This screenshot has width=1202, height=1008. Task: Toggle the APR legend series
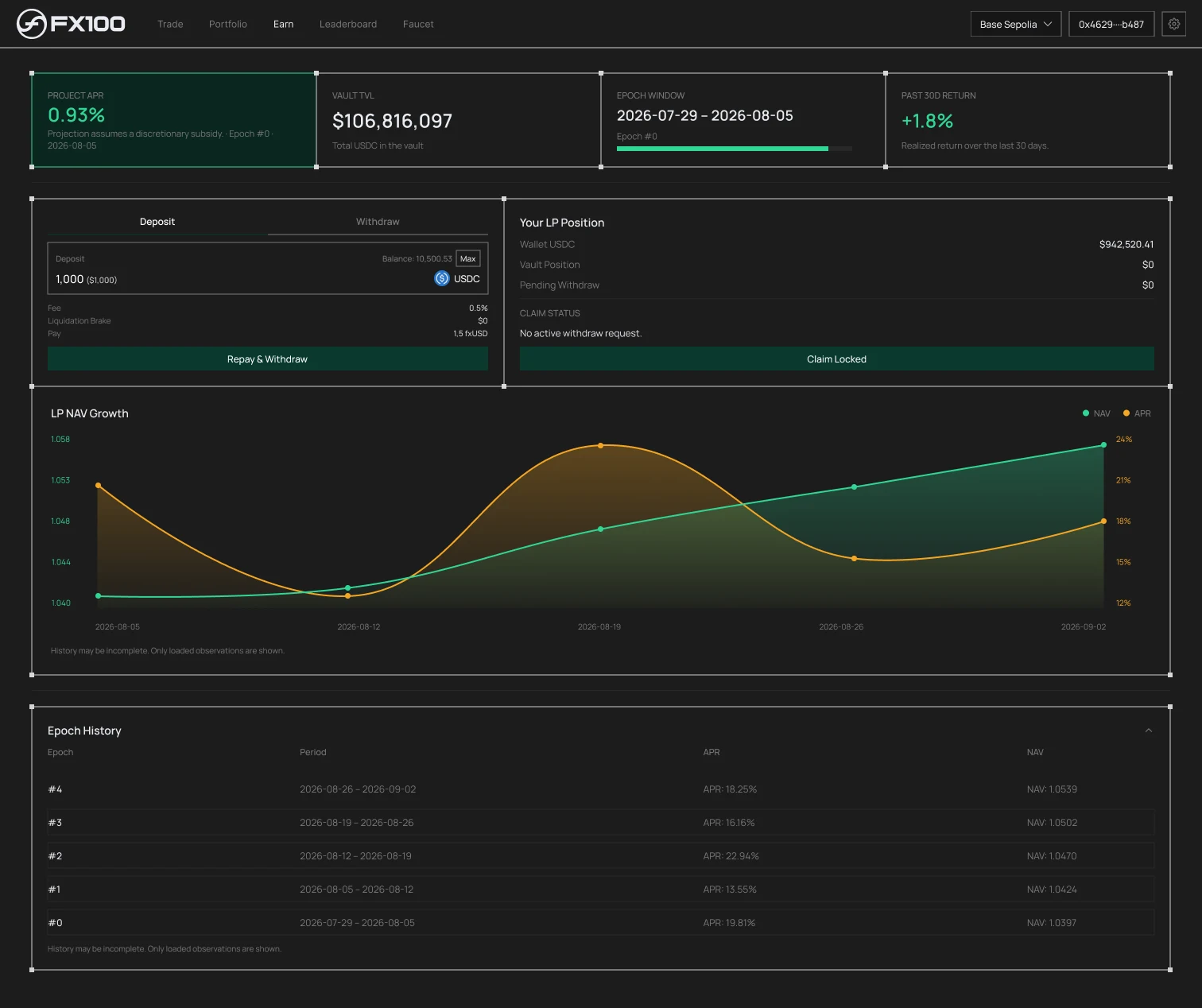click(x=1137, y=413)
